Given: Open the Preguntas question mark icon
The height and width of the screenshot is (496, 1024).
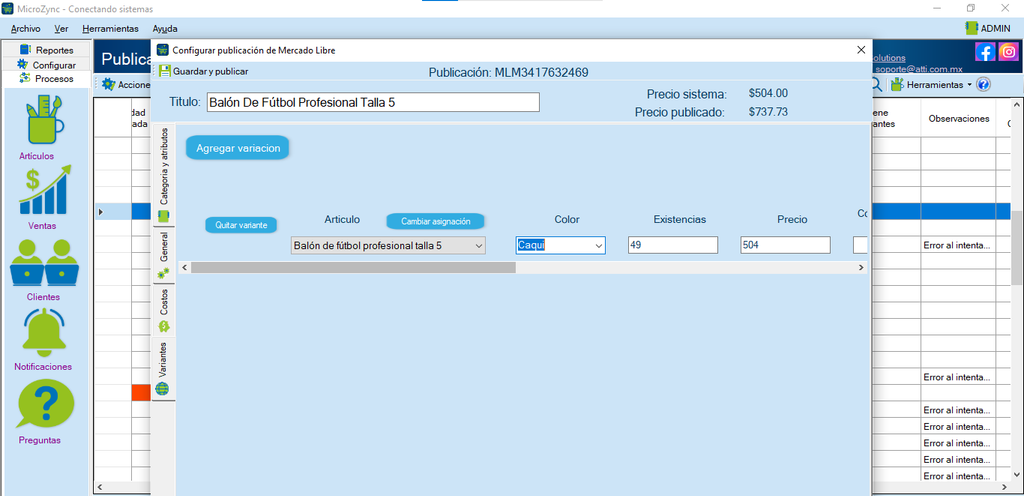Looking at the screenshot, I should click(x=45, y=403).
